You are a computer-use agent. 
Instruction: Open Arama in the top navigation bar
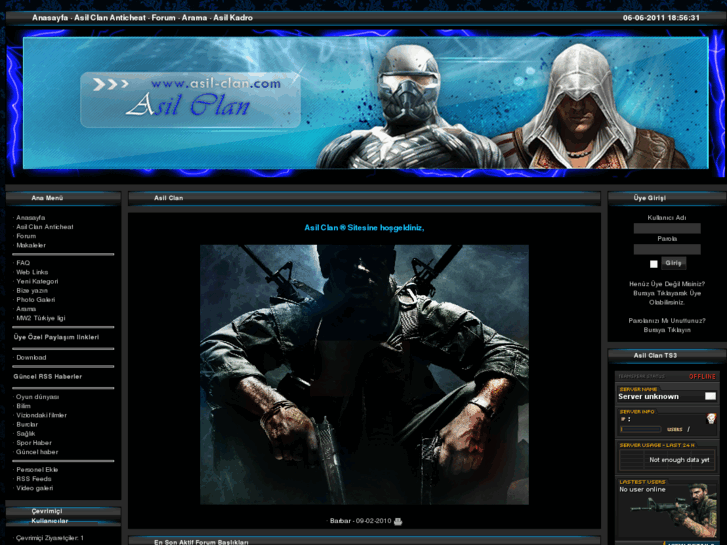(194, 18)
